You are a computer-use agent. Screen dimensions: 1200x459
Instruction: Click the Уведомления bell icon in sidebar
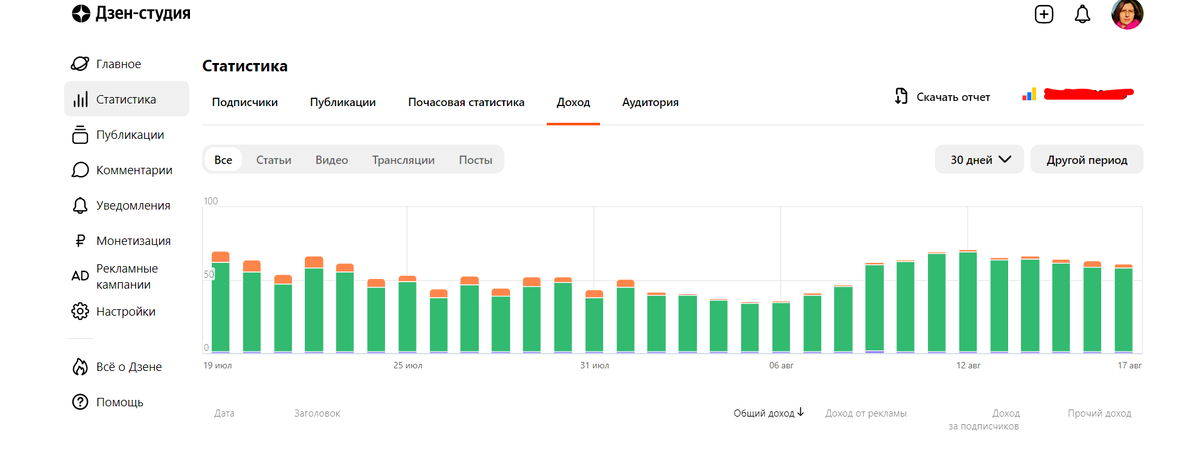pyautogui.click(x=81, y=205)
